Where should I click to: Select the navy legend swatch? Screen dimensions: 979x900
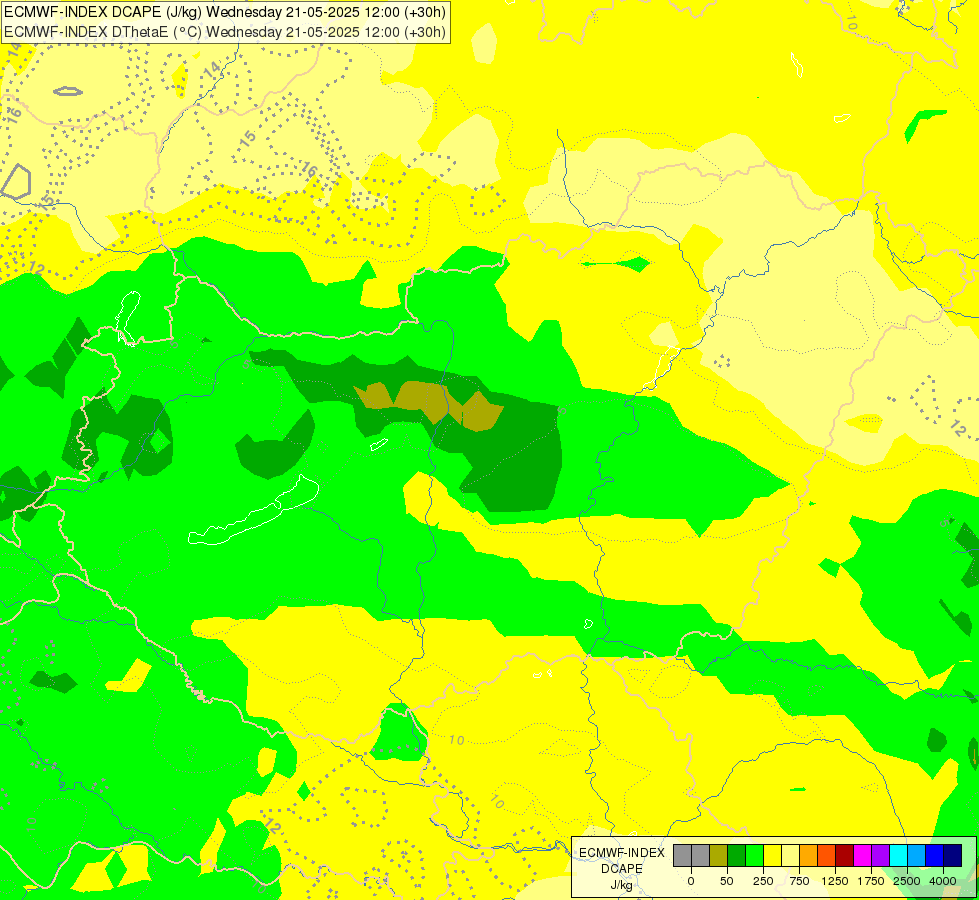(953, 855)
